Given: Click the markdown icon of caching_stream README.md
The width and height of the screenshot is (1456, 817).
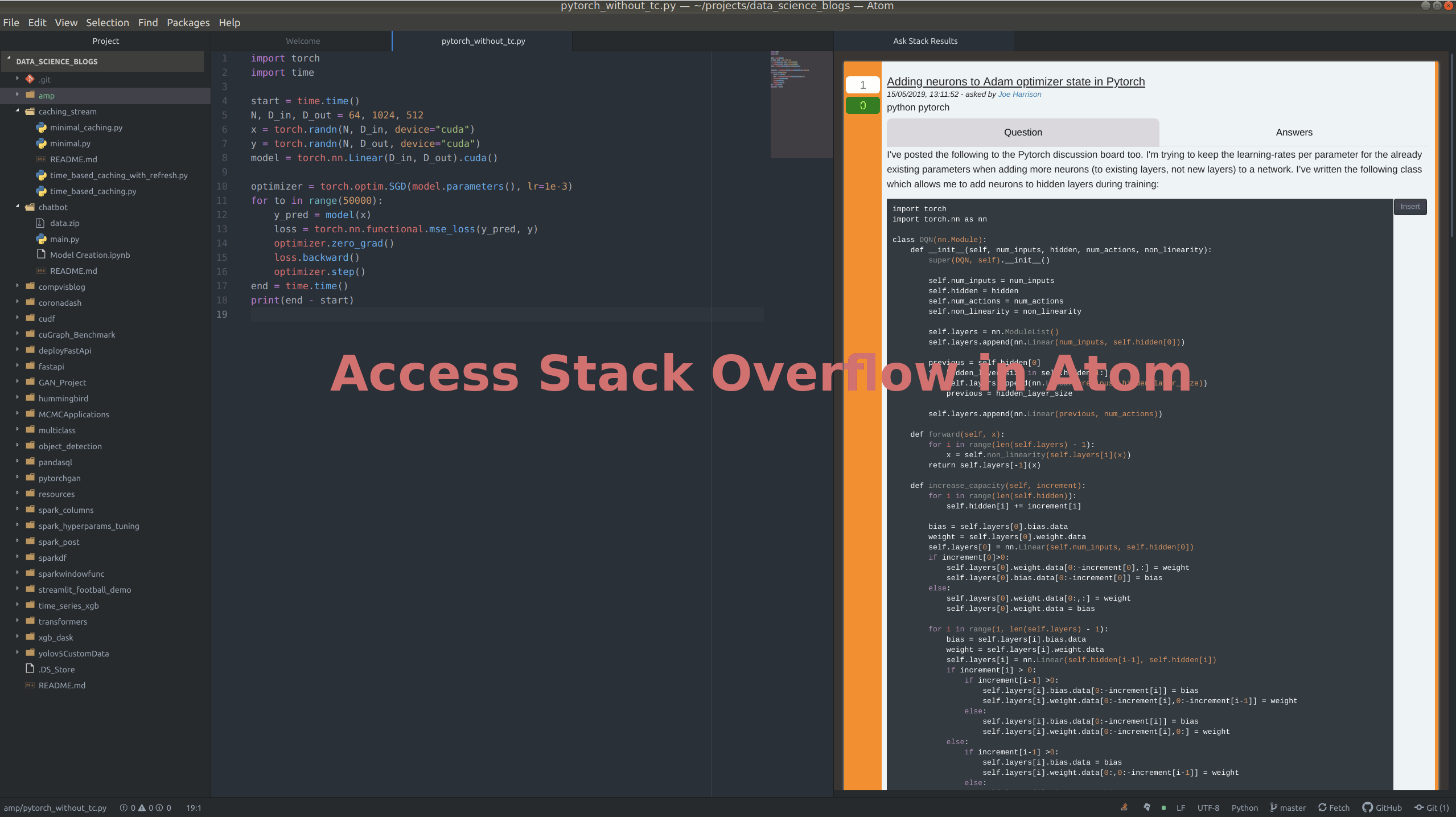Looking at the screenshot, I should coord(42,159).
